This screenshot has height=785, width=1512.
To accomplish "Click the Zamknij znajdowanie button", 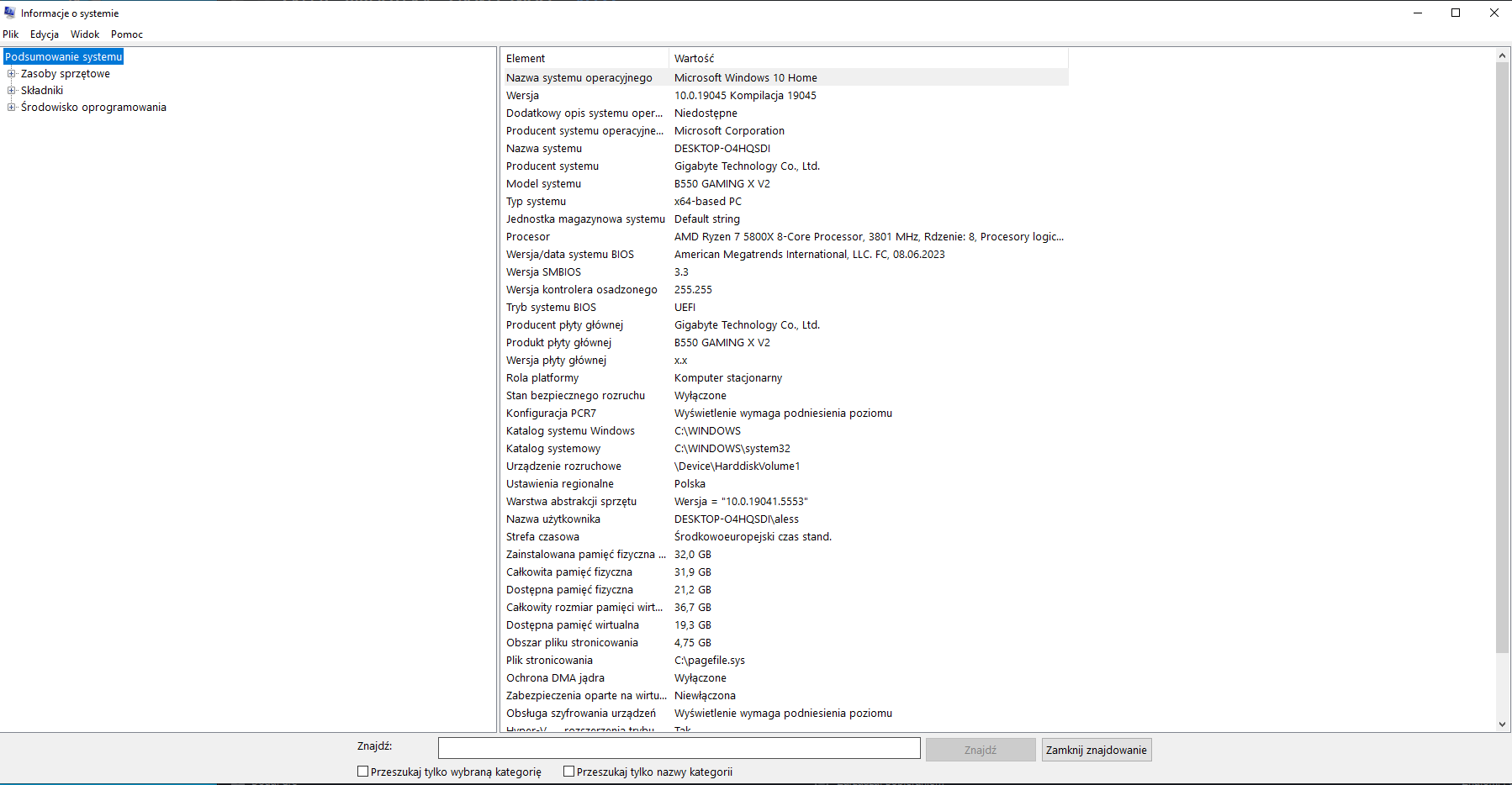I will pos(1097,750).
